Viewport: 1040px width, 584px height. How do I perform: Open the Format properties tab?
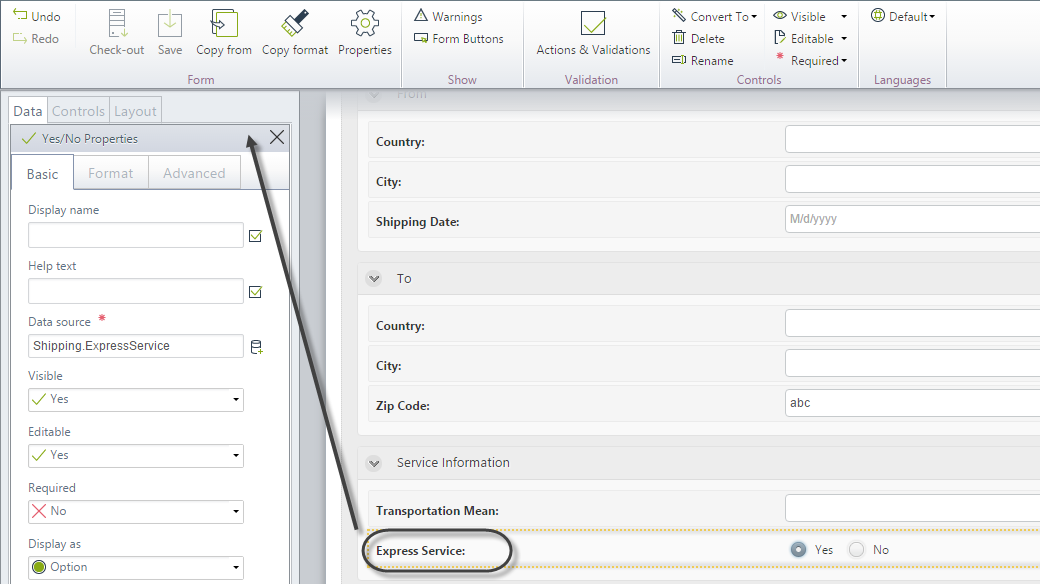[111, 173]
